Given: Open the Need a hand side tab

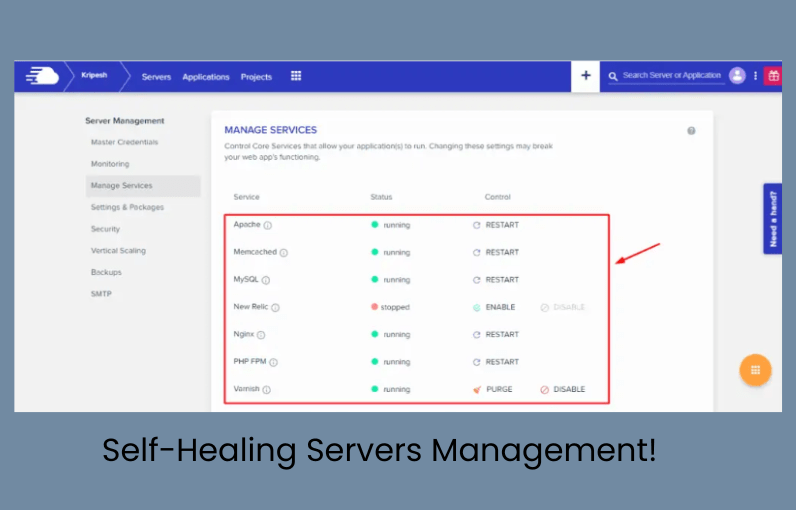Looking at the screenshot, I should (772, 218).
